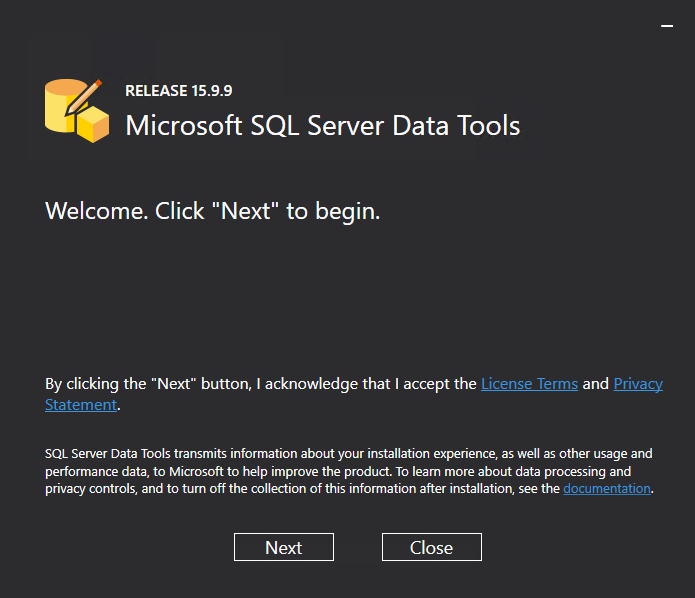Follow the documentation link
The image size is (695, 598).
(607, 489)
